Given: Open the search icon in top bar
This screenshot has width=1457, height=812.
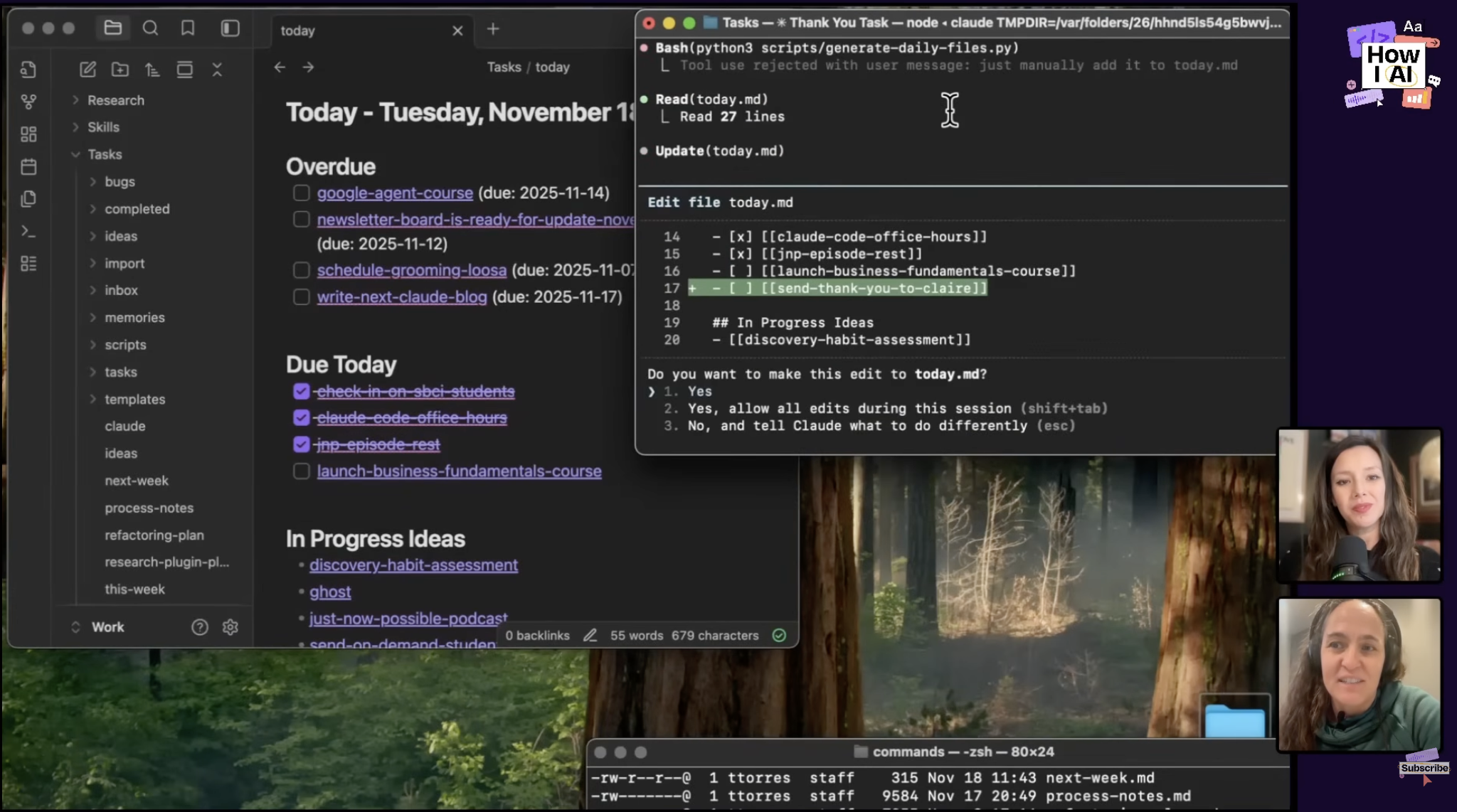Looking at the screenshot, I should [x=150, y=28].
